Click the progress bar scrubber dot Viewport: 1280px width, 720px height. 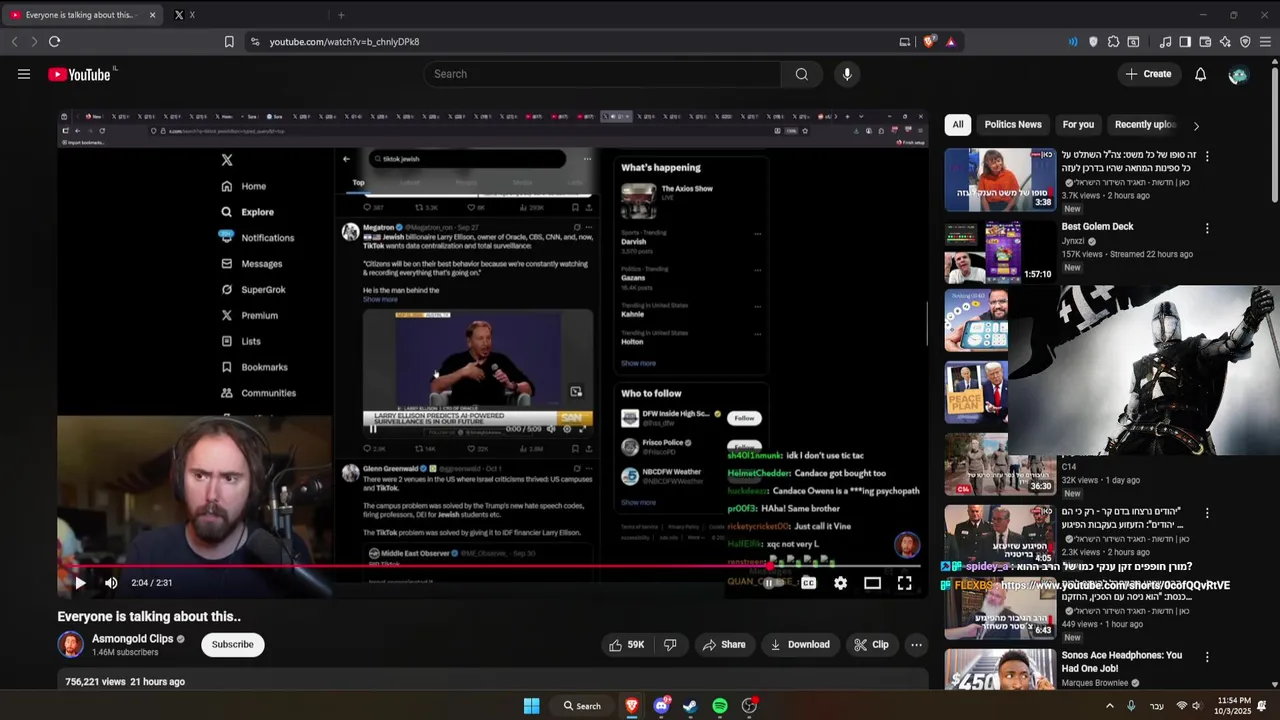pos(771,566)
